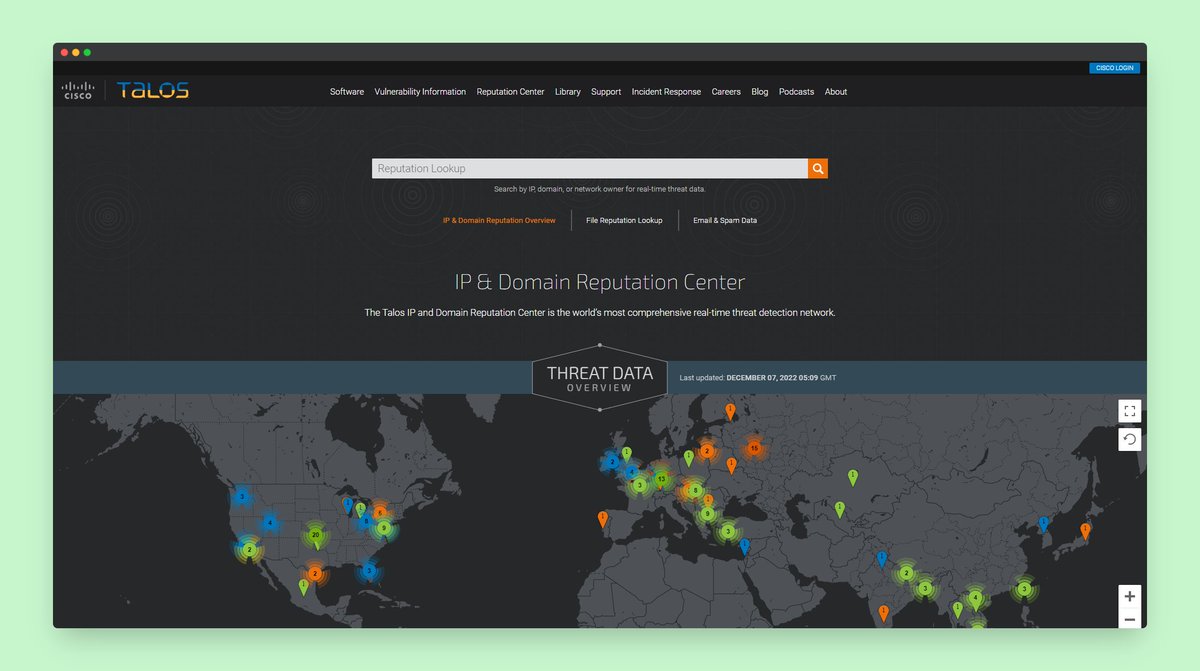The height and width of the screenshot is (671, 1200).
Task: Select the IP & Domain Reputation Overview tab
Action: point(499,220)
